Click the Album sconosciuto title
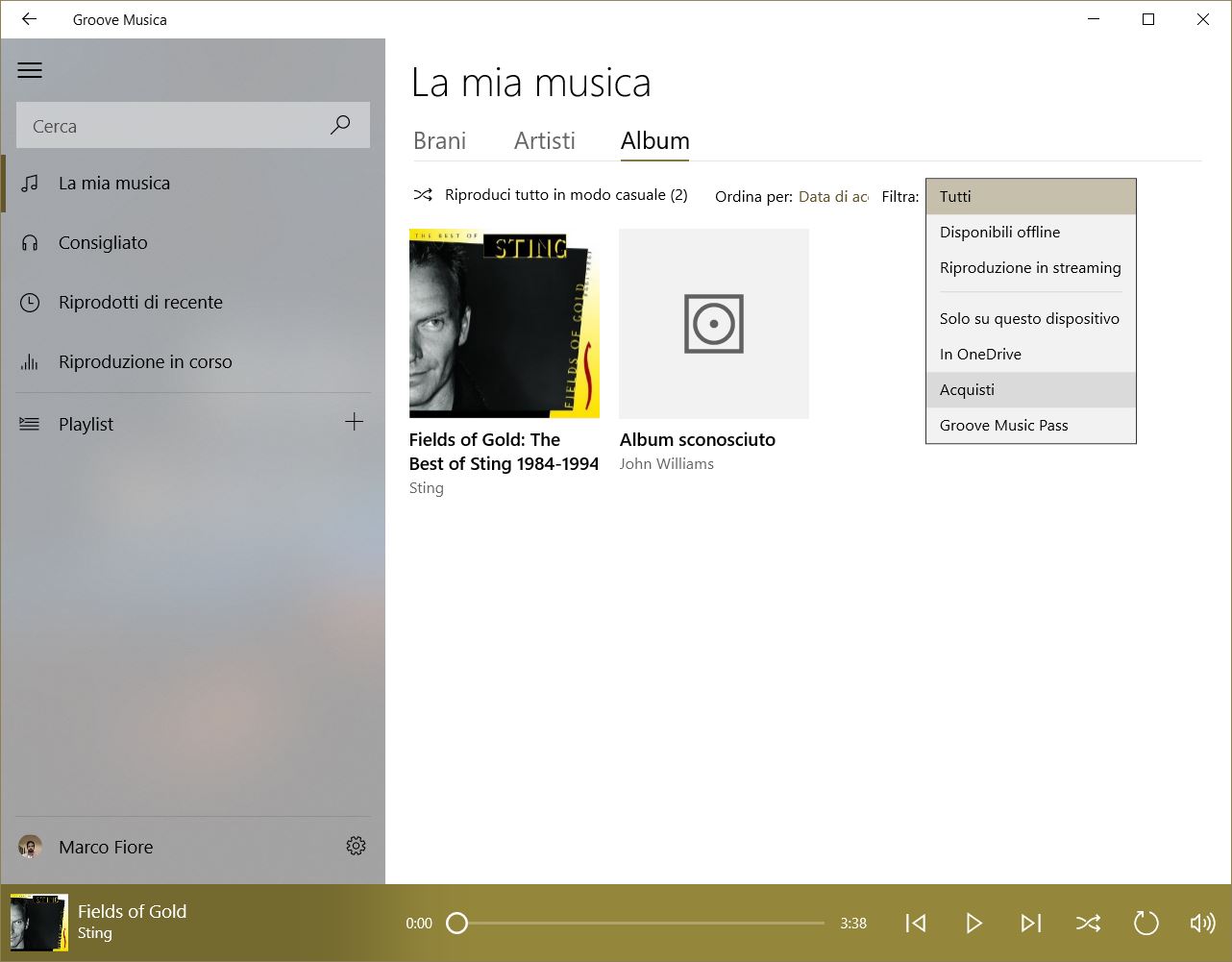 point(698,439)
